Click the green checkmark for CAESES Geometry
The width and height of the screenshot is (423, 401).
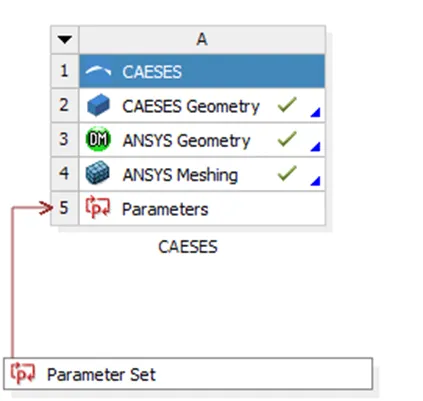point(287,104)
